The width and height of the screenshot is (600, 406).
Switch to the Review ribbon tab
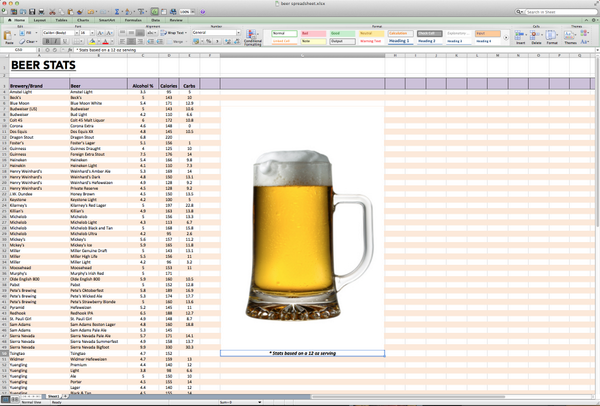click(176, 20)
